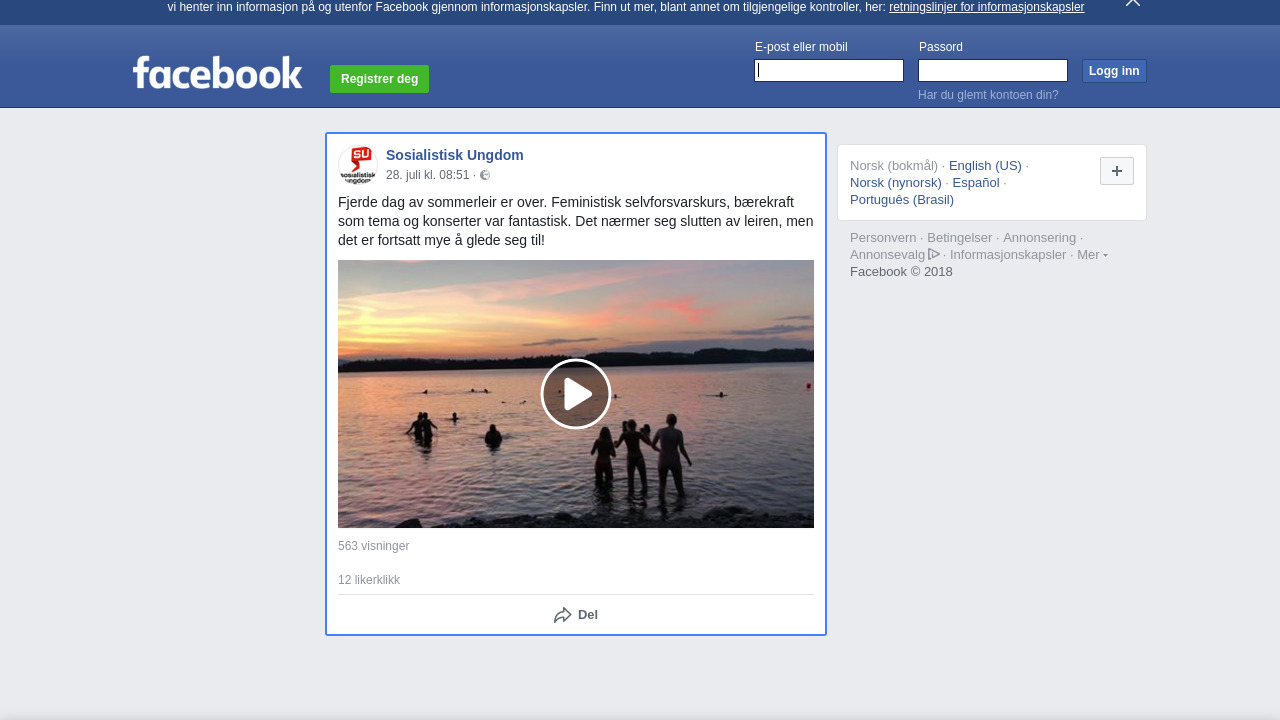Click the Del share button
This screenshot has height=720, width=1280.
coord(576,615)
